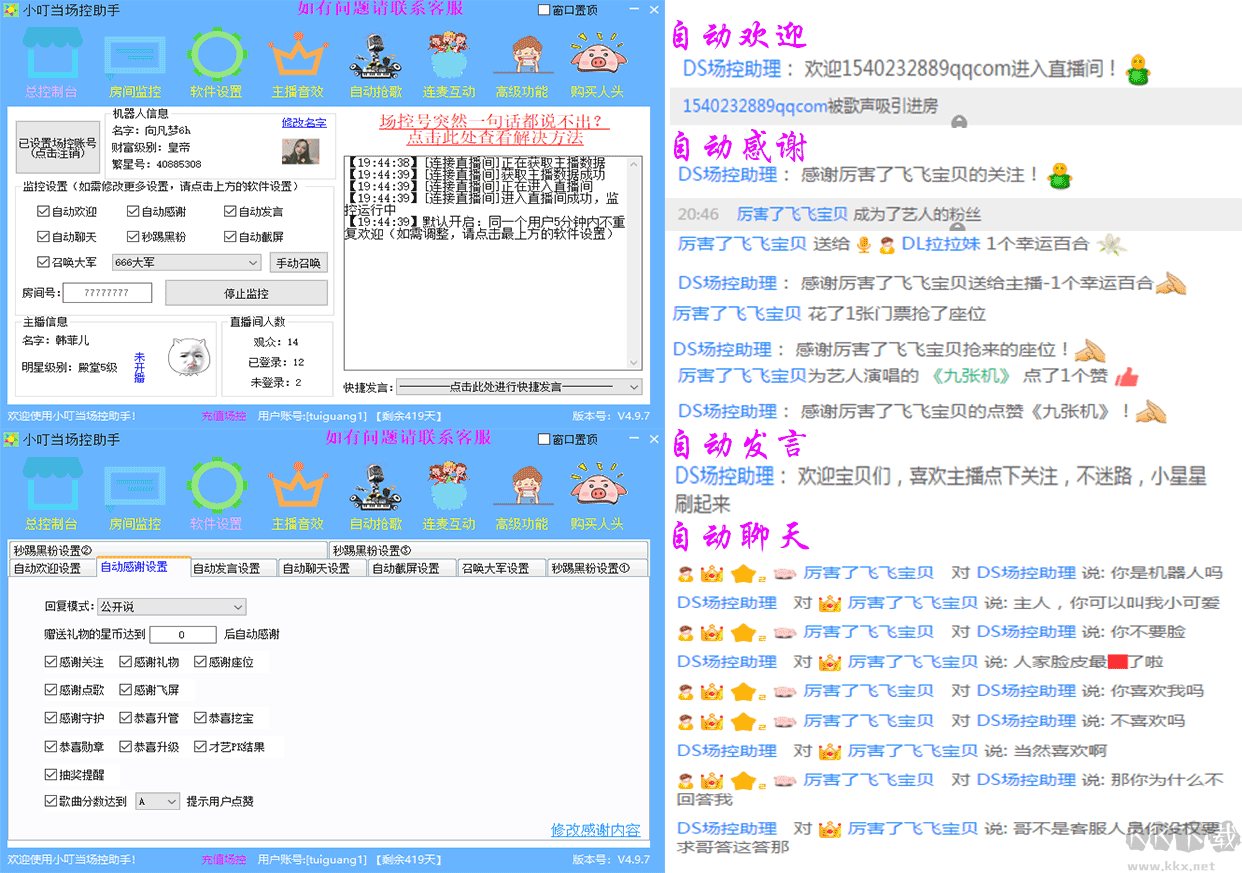Open 总控制台 in the upper window toolbar
Image resolution: width=1242 pixels, height=873 pixels.
click(52, 62)
